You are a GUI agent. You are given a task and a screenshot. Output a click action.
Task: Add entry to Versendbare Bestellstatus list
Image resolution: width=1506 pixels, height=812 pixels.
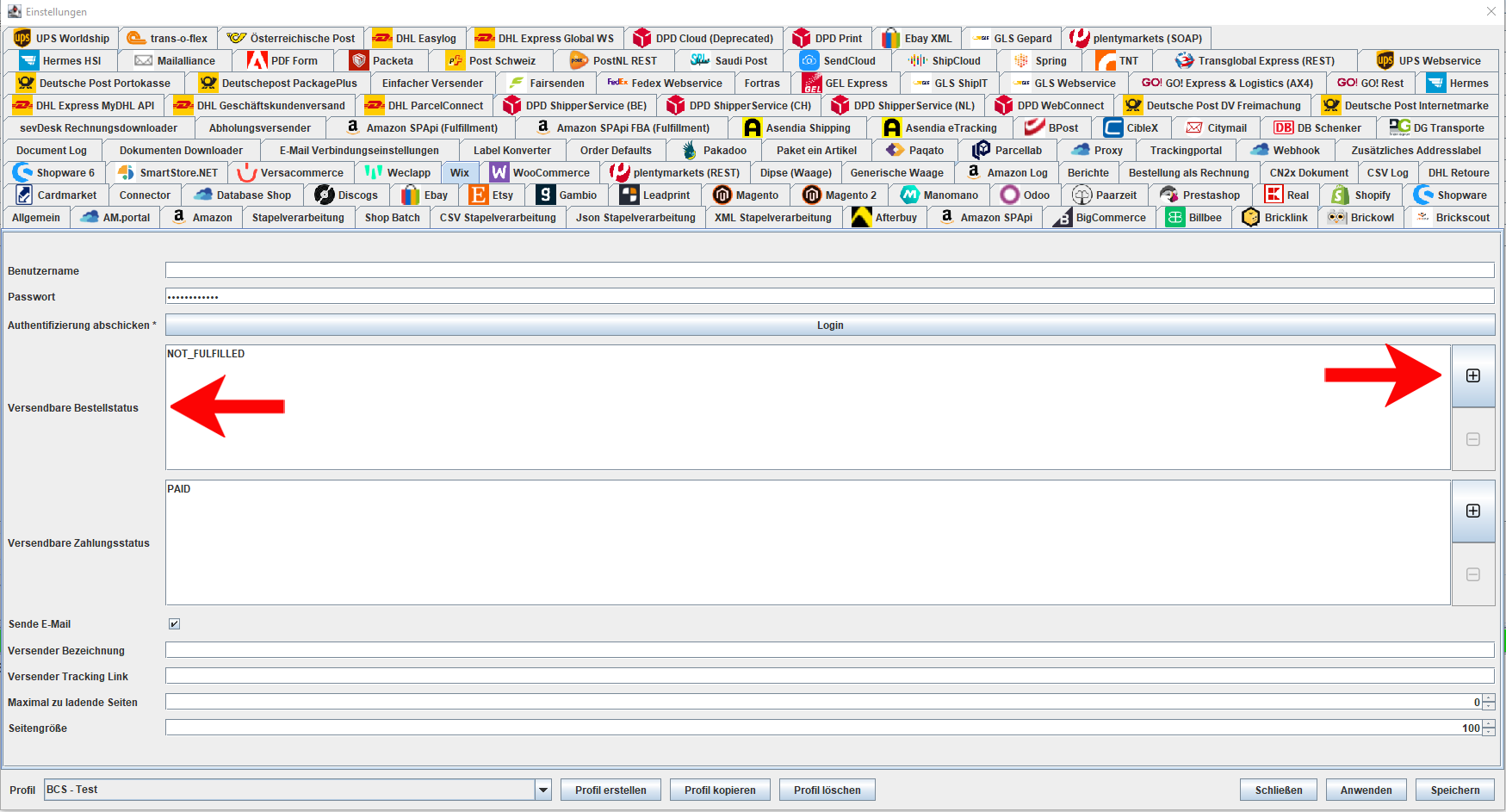[x=1473, y=375]
